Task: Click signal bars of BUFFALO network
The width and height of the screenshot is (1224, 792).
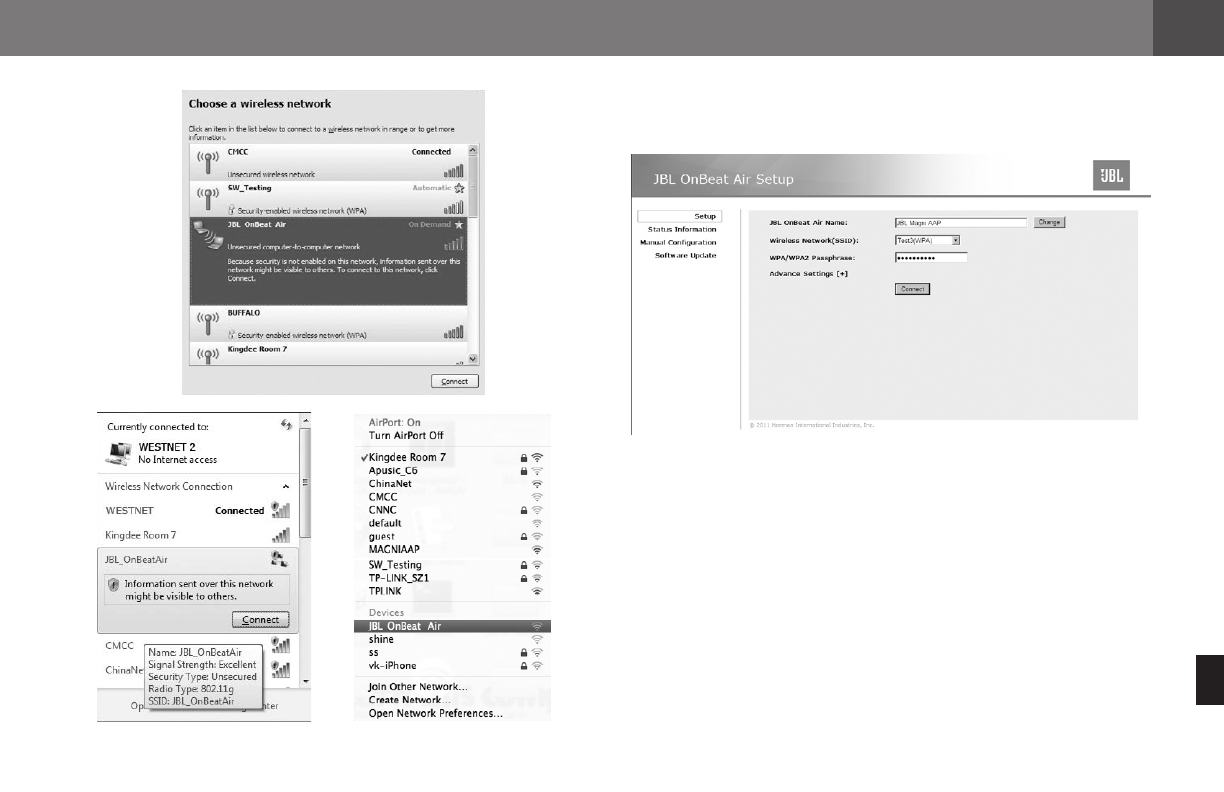Action: pos(454,332)
